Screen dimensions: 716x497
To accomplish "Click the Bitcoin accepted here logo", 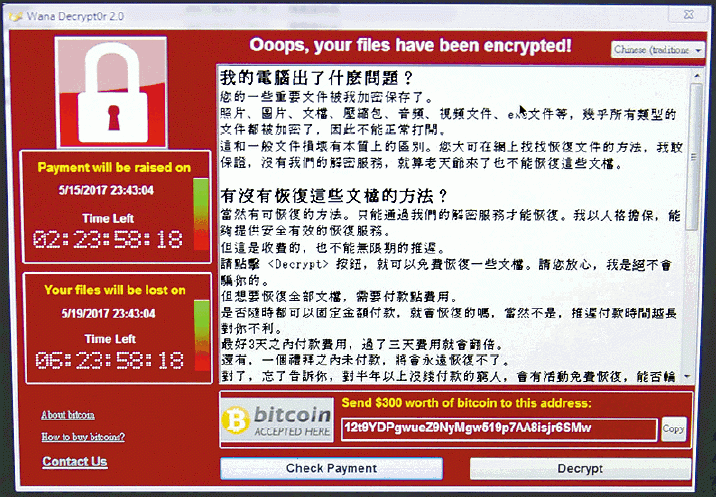I will pos(277,420).
